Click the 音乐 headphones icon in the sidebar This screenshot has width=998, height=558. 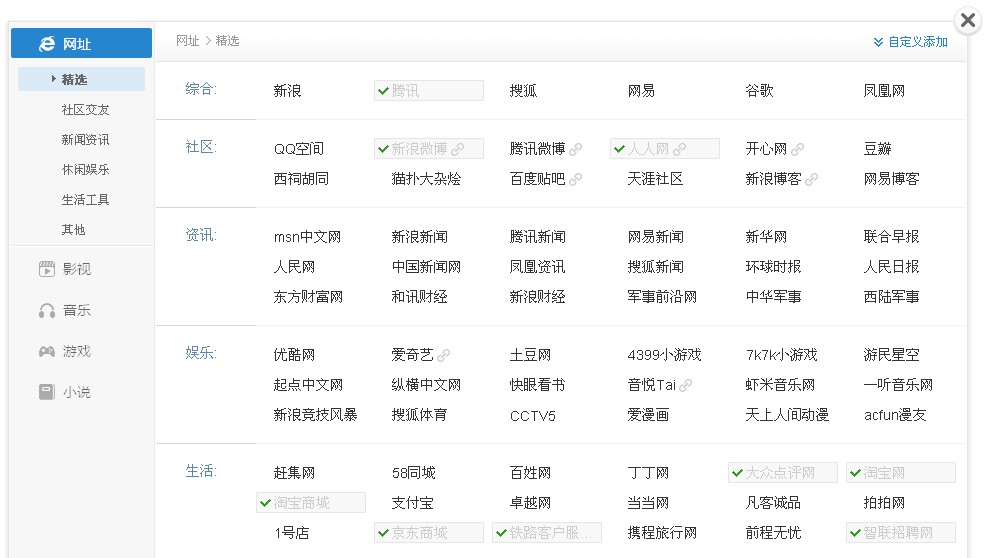point(46,310)
